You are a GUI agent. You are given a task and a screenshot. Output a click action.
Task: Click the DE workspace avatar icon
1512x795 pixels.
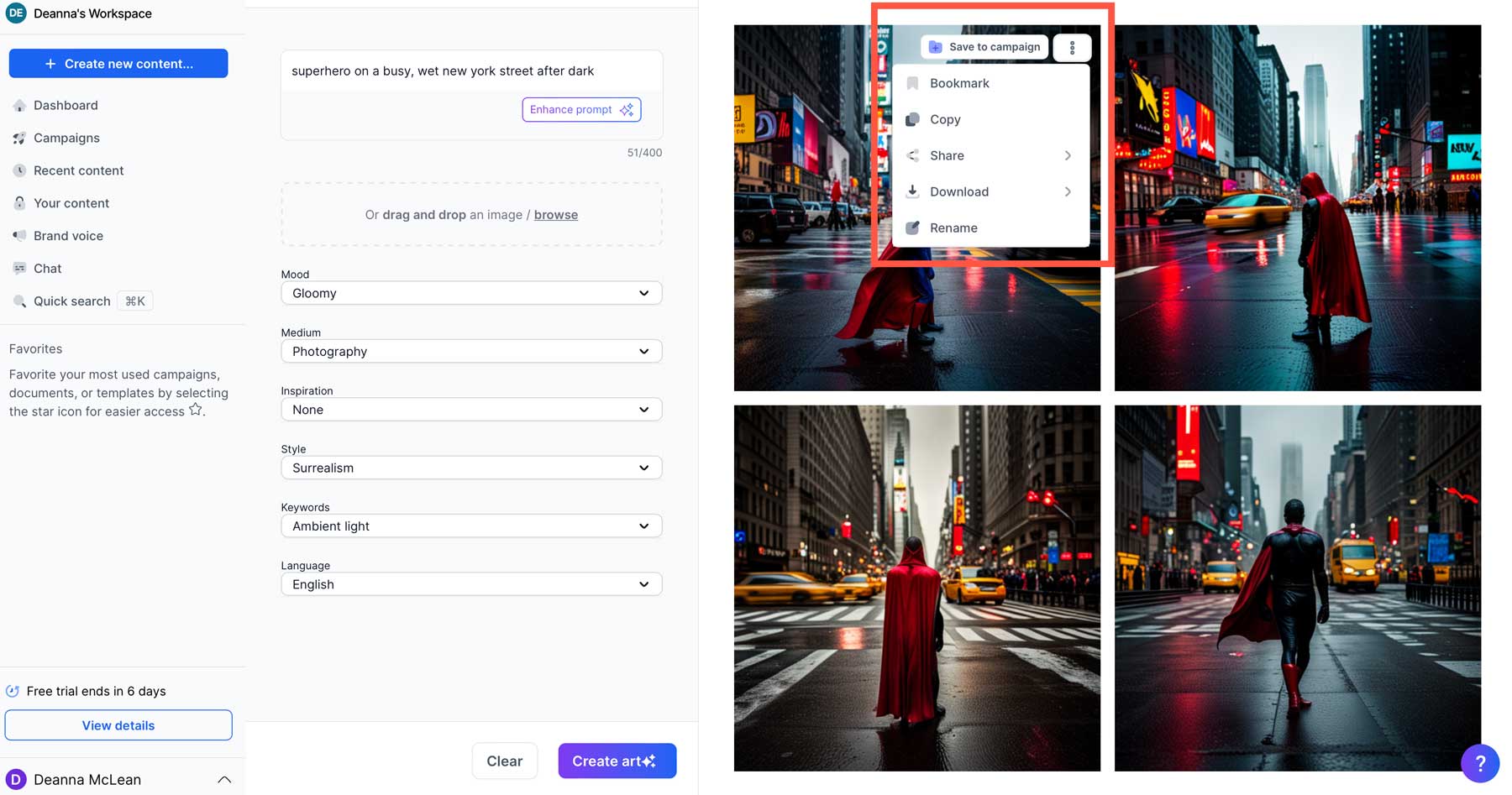click(16, 13)
